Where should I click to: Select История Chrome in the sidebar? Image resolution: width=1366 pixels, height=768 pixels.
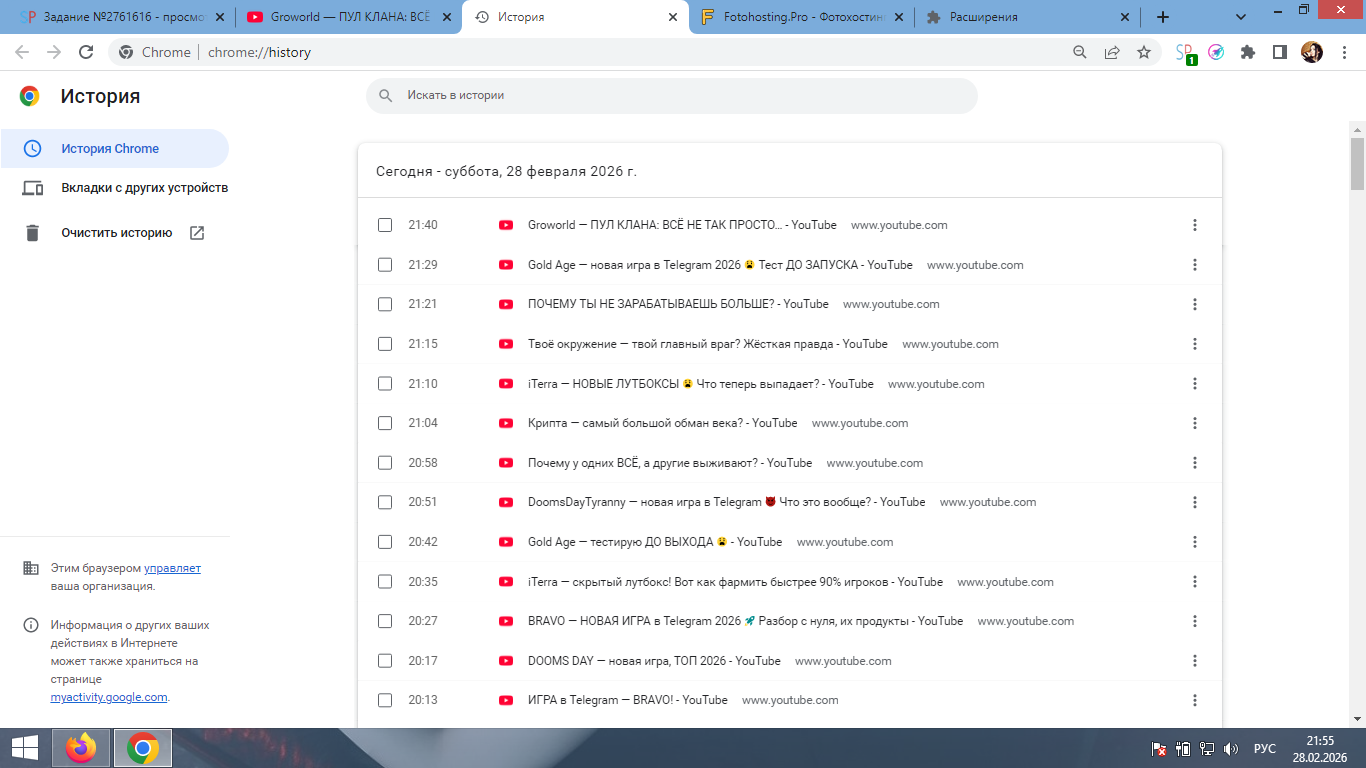pos(114,149)
